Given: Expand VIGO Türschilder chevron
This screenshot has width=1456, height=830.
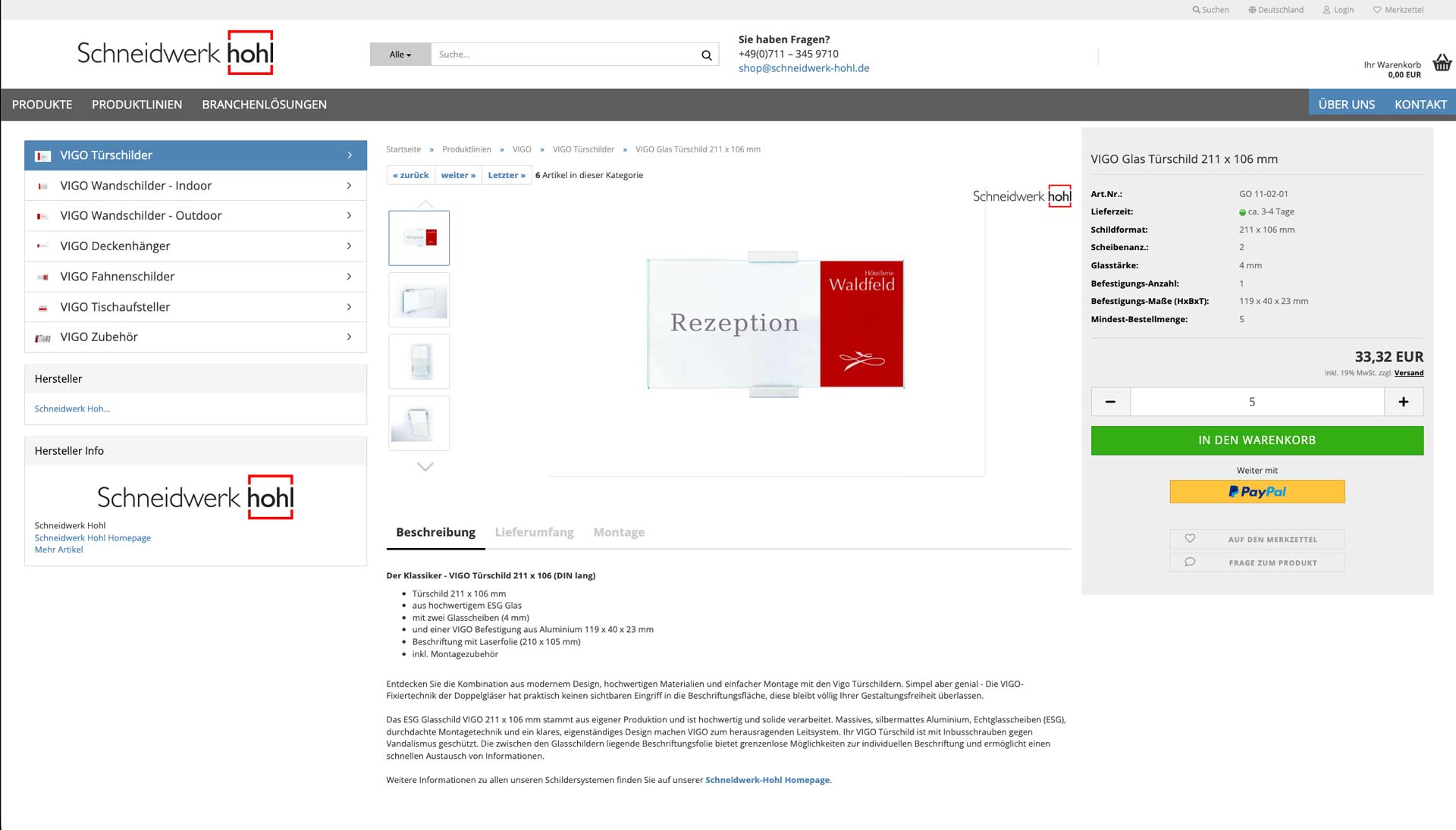Looking at the screenshot, I should click(350, 155).
